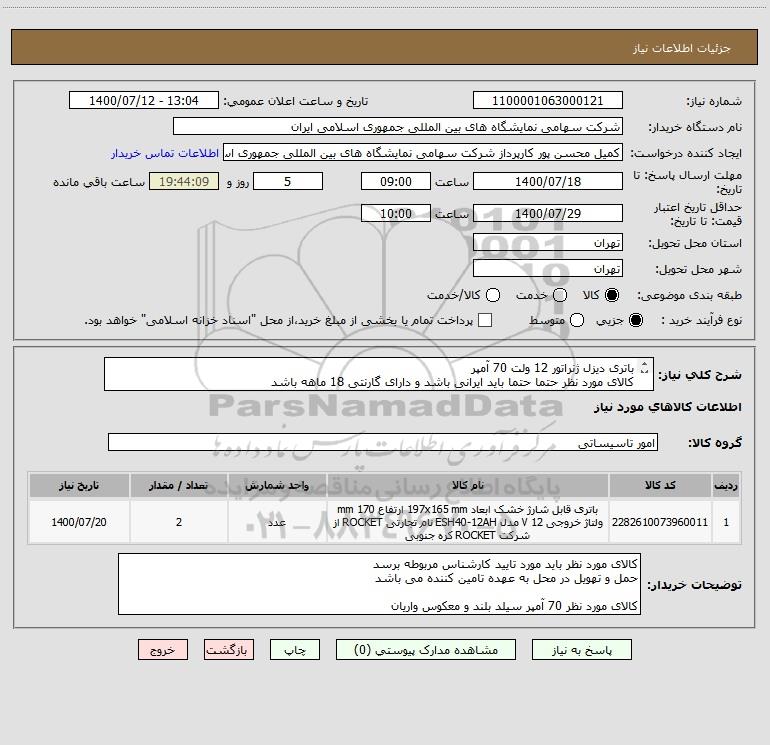The height and width of the screenshot is (745, 770).
Task: Click the quantity cell showing 2
Action: click(179, 522)
